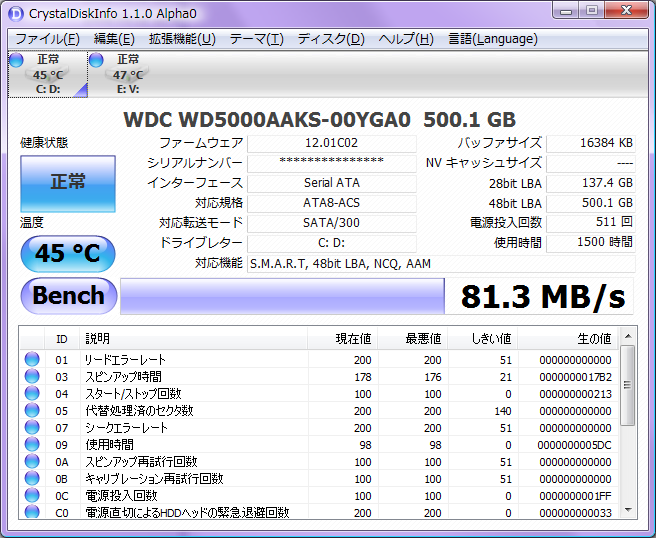Click status orb for 0C 電源投入回数 row
The height and width of the screenshot is (538, 656).
32,495
